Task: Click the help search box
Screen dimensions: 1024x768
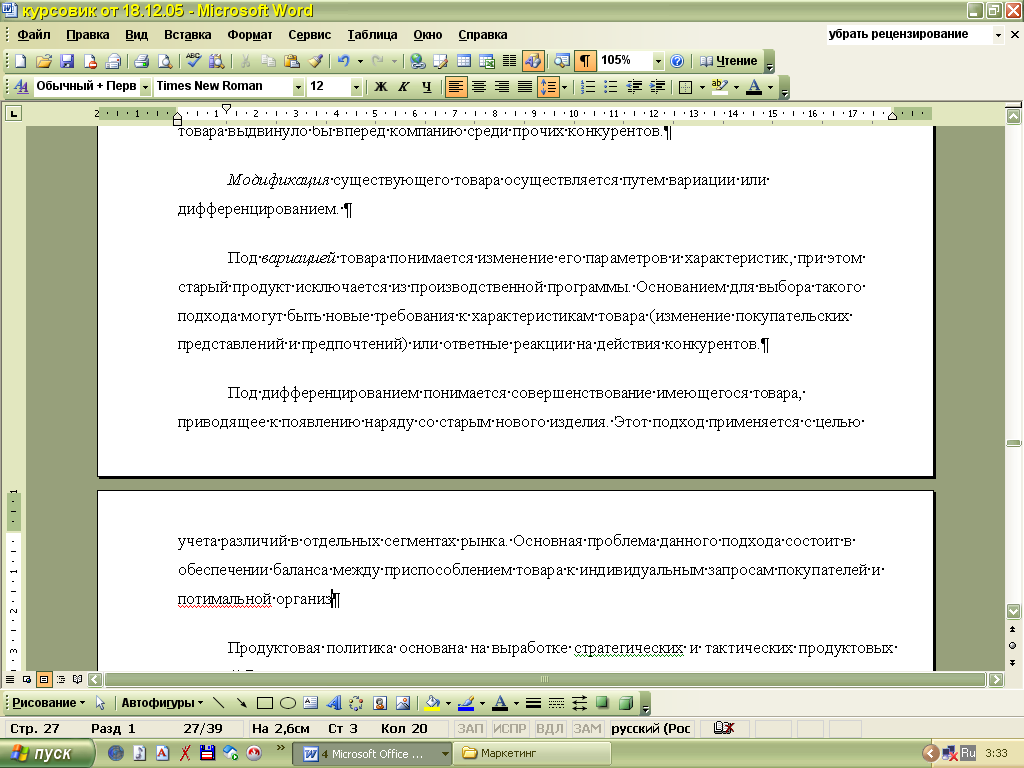Action: click(x=909, y=34)
